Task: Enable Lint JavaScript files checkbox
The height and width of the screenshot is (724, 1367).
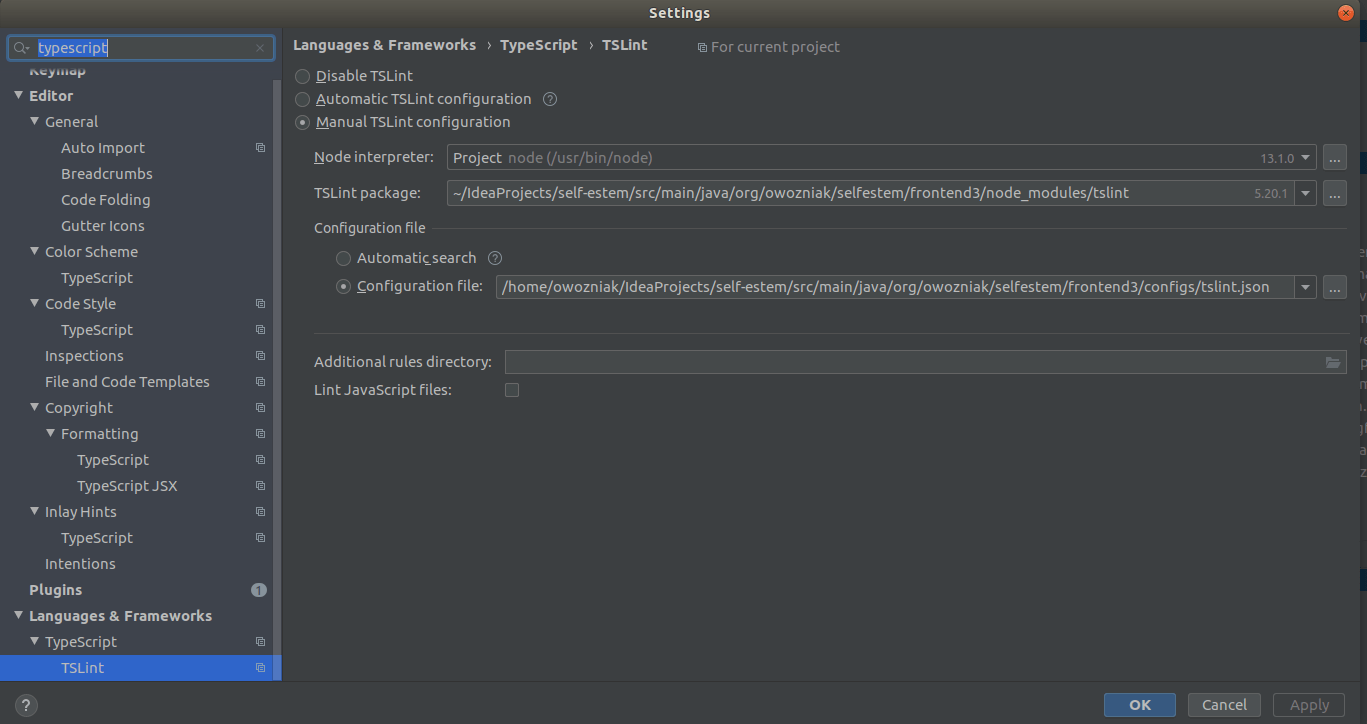Action: click(x=512, y=390)
